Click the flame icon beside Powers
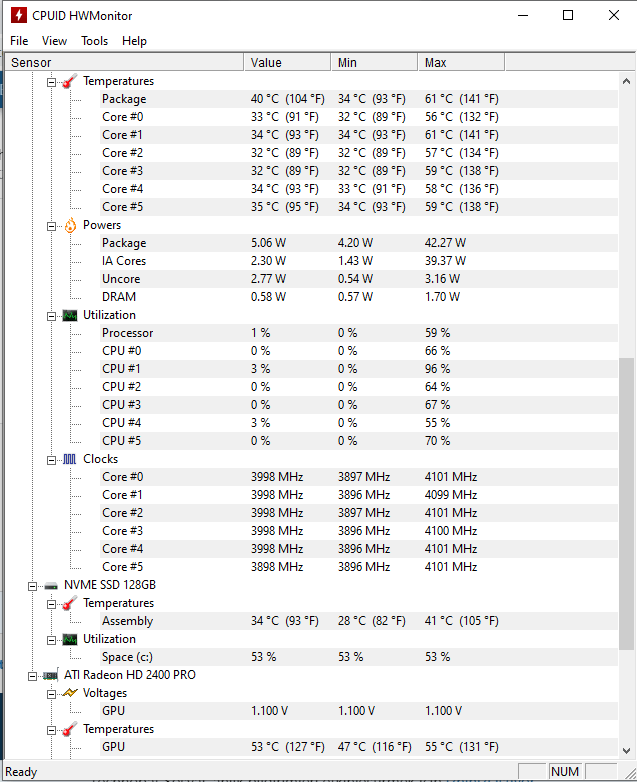This screenshot has width=637, height=782. pyautogui.click(x=69, y=225)
